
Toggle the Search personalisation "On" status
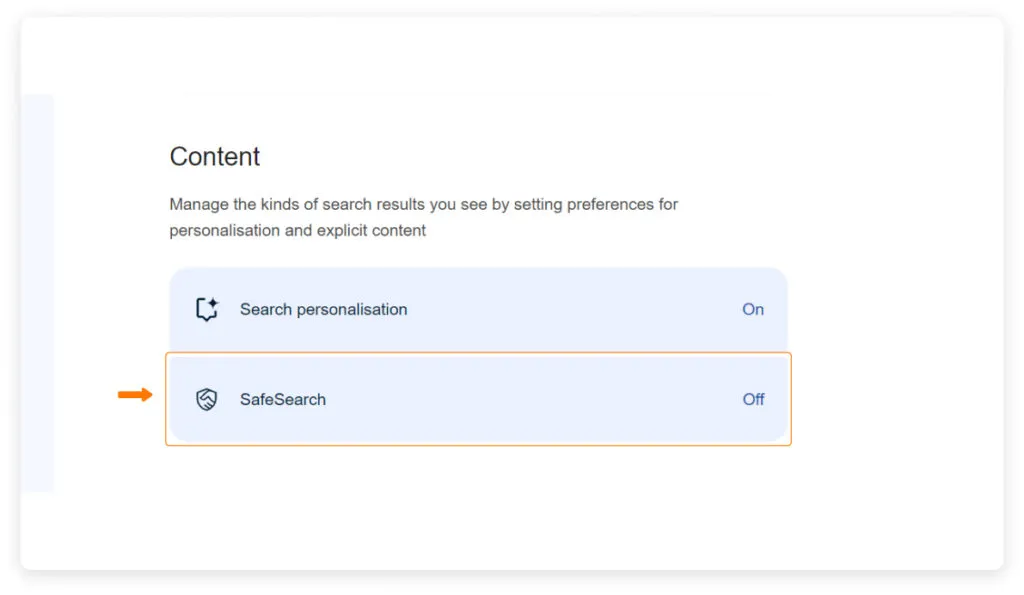click(753, 309)
